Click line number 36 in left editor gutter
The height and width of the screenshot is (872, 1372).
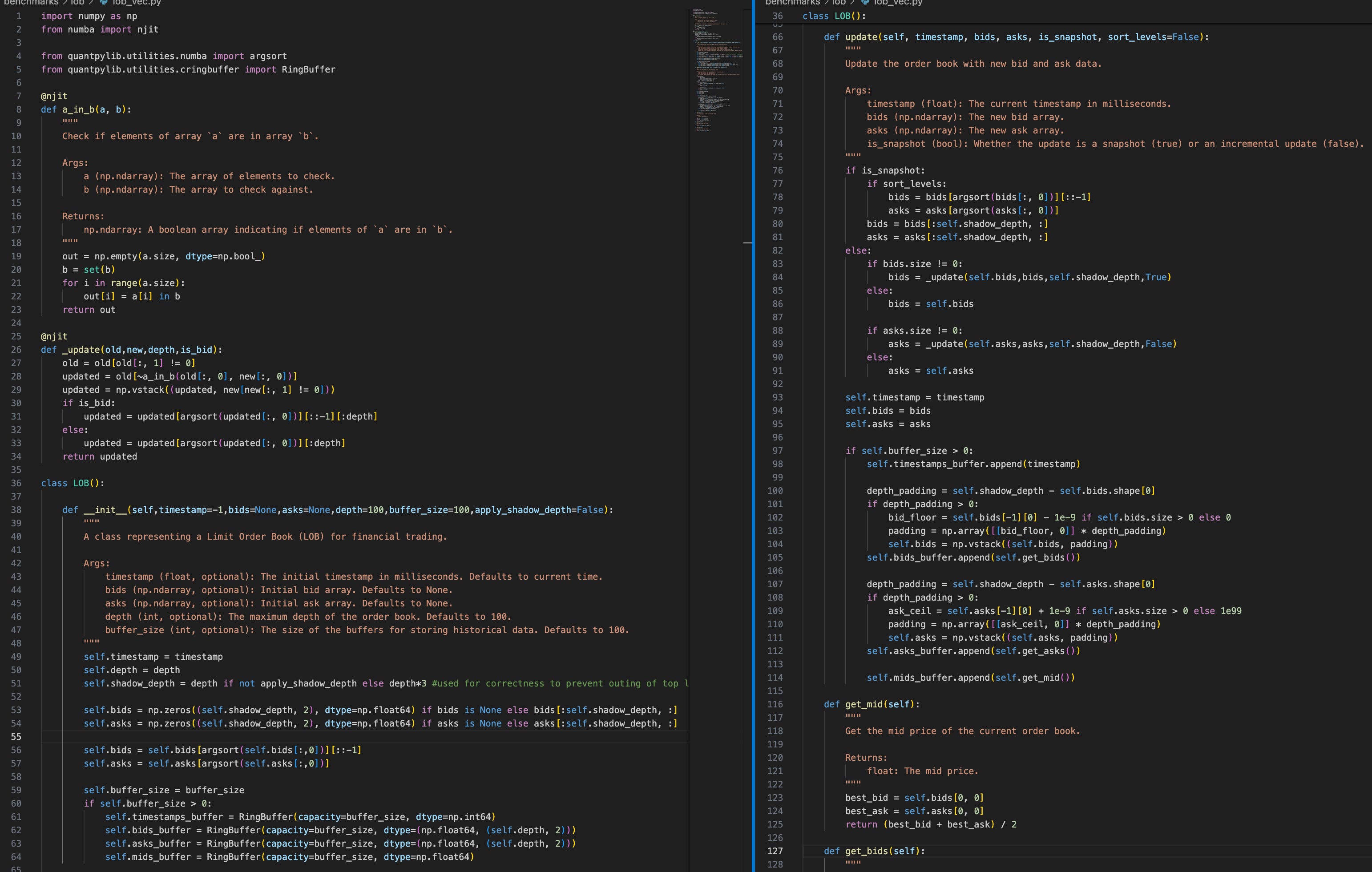(x=16, y=483)
